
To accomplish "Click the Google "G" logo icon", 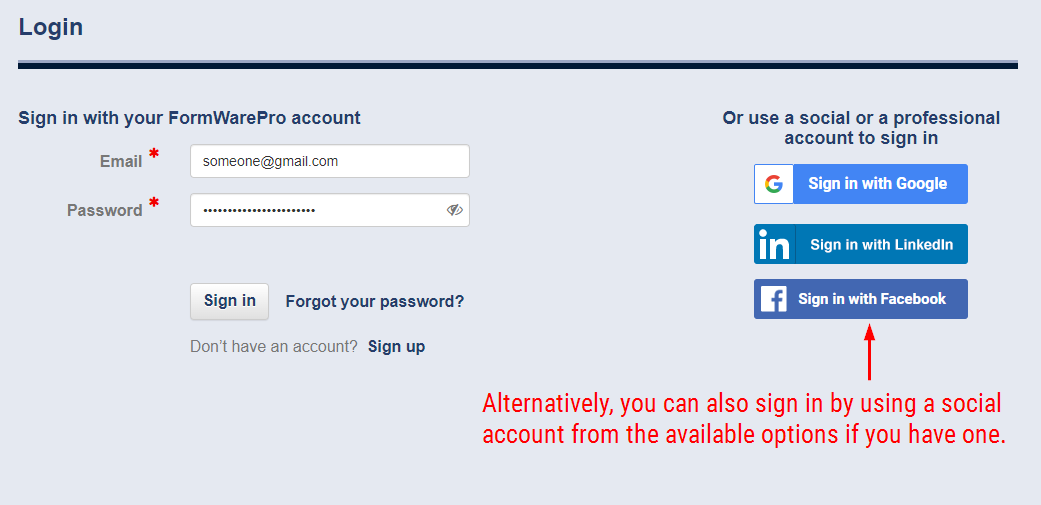I will coord(773,184).
